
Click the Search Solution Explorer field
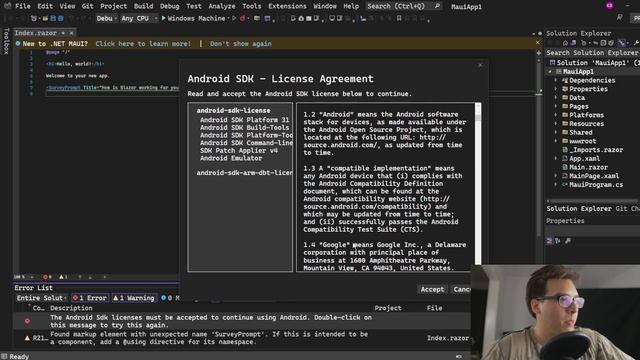click(x=592, y=53)
